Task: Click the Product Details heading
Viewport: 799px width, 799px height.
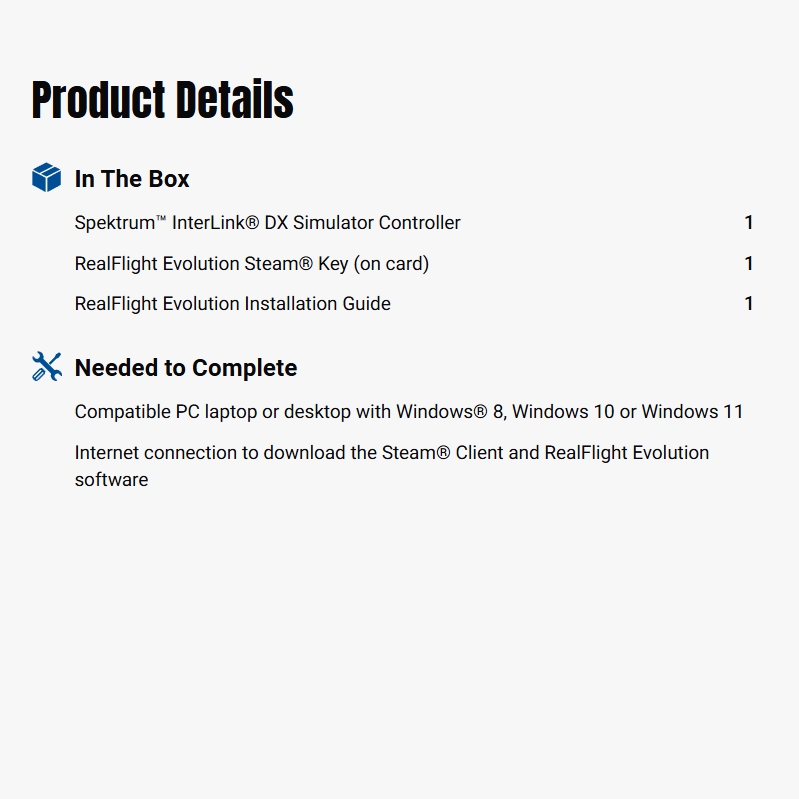Action: 163,100
